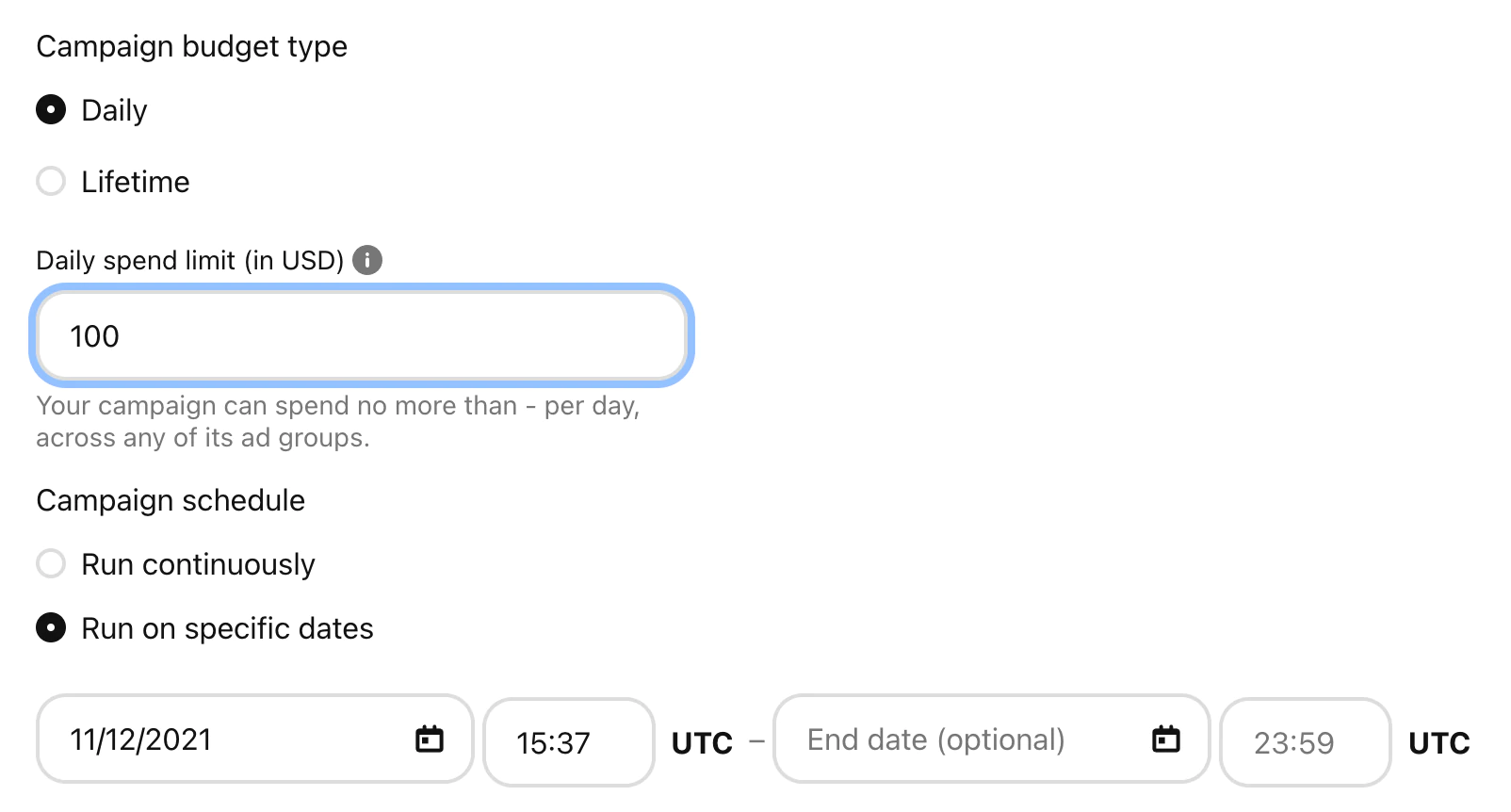
Task: Click the "Daily" option label text
Action: click(x=114, y=110)
